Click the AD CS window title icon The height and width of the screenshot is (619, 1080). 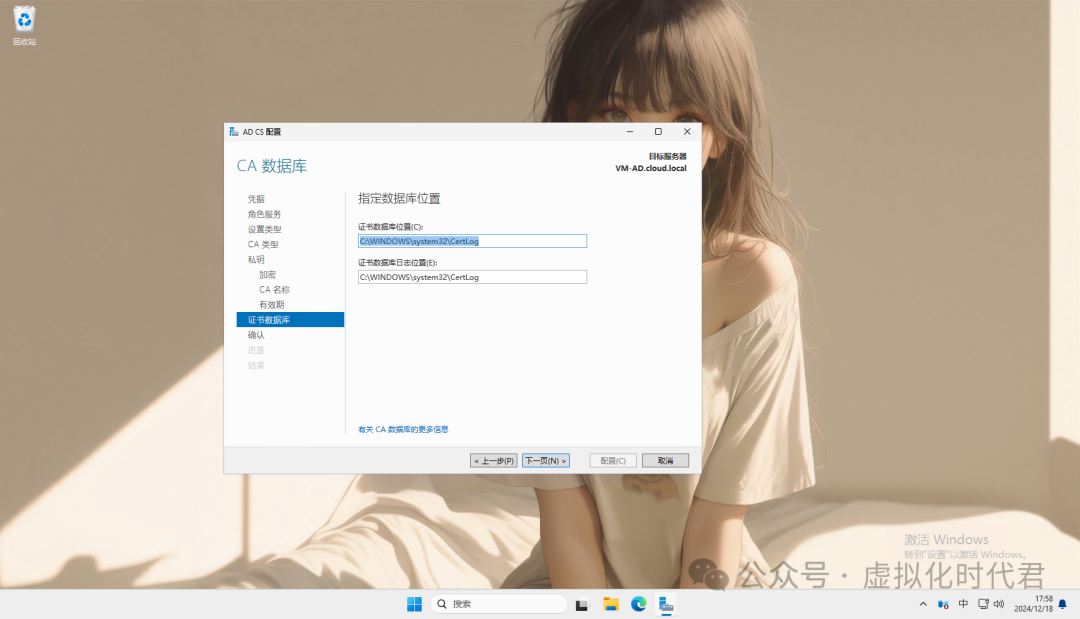234,132
